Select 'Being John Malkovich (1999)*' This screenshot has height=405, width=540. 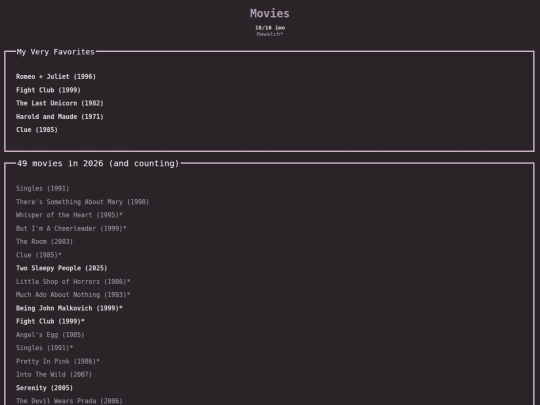pos(69,308)
